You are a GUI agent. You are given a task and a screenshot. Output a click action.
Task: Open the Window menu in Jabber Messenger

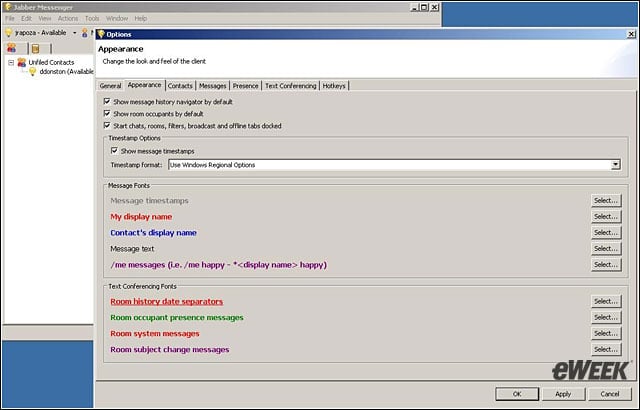click(117, 18)
